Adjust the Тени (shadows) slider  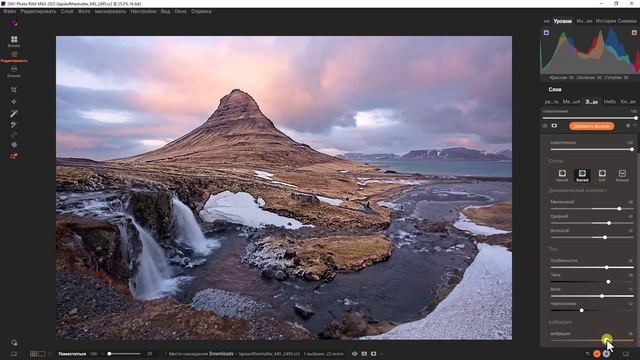592,282
